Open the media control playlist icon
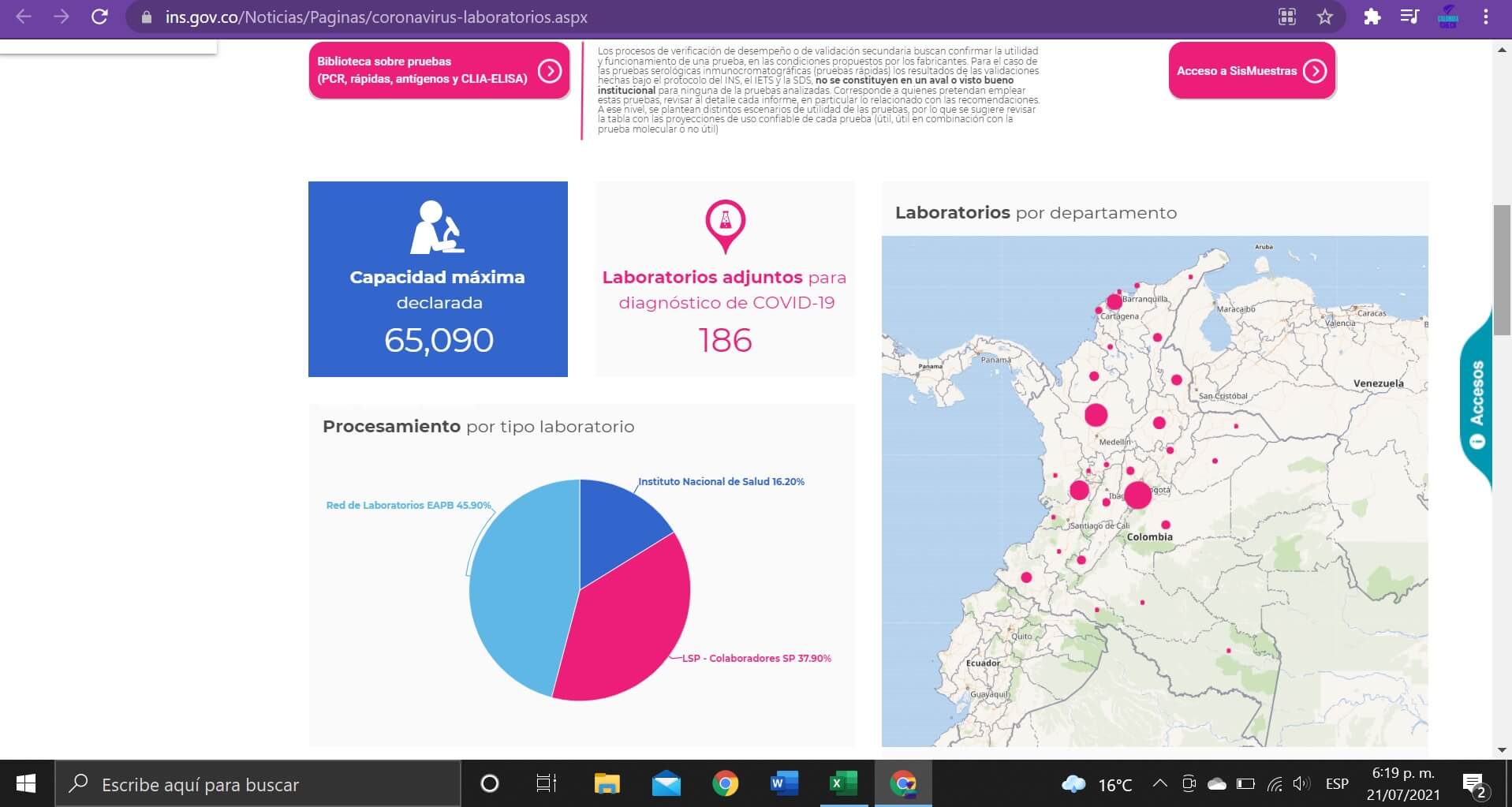1512x807 pixels. click(x=1409, y=17)
